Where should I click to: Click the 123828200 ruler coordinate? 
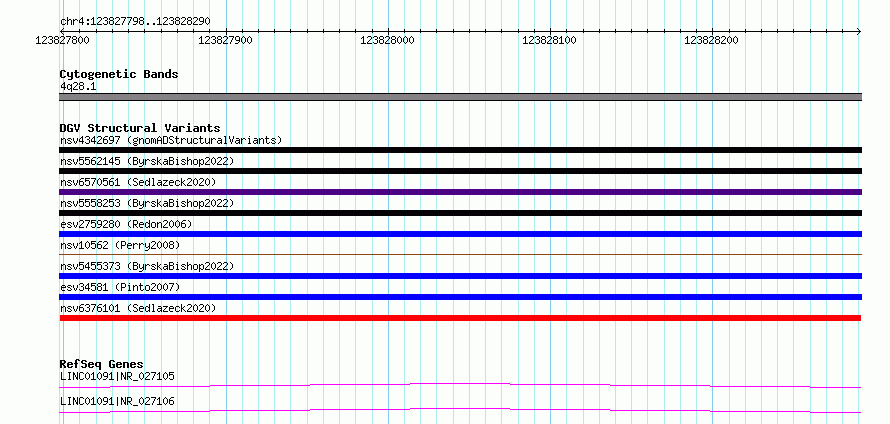pos(711,40)
